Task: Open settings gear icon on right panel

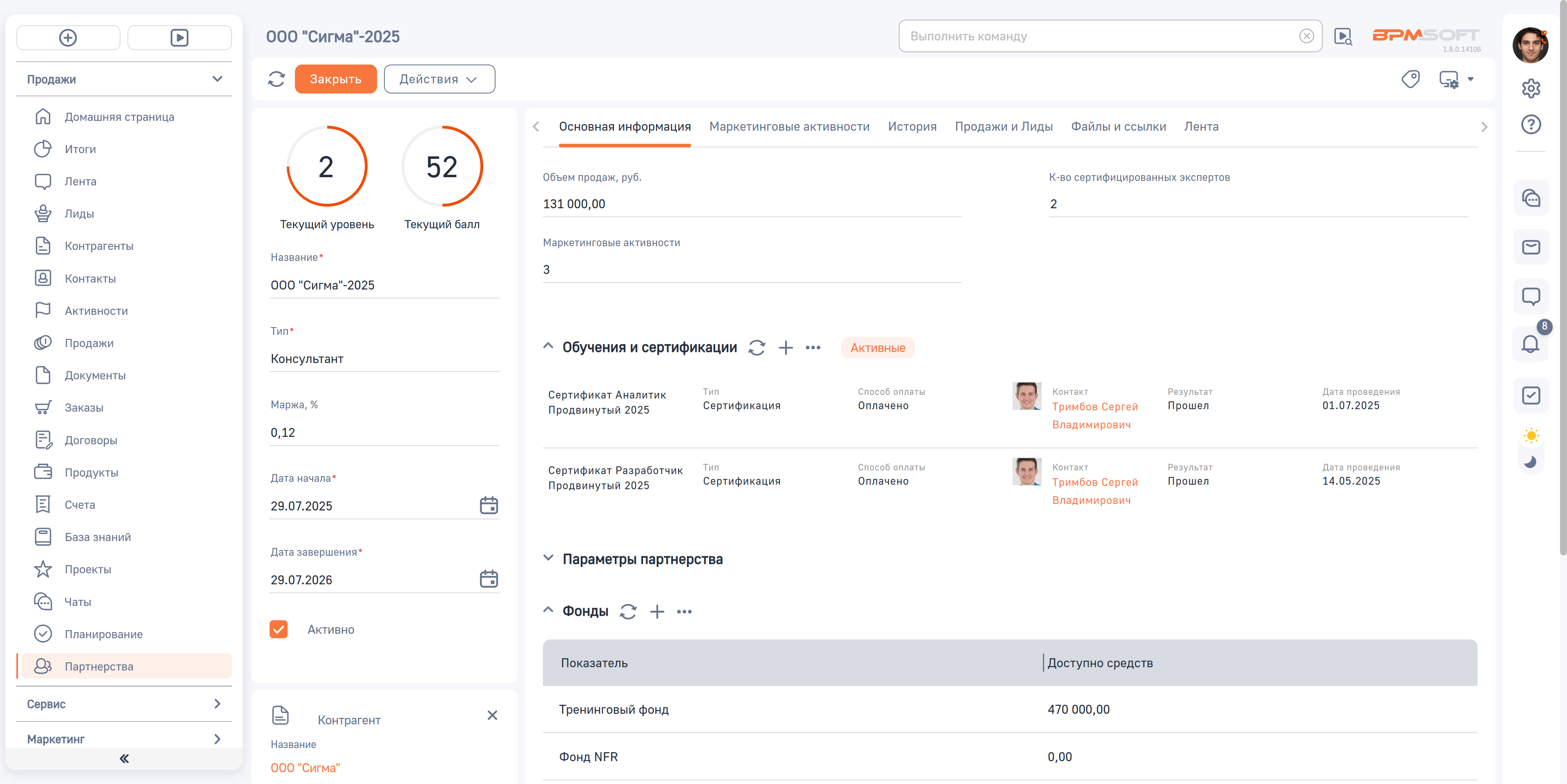Action: click(x=1531, y=88)
